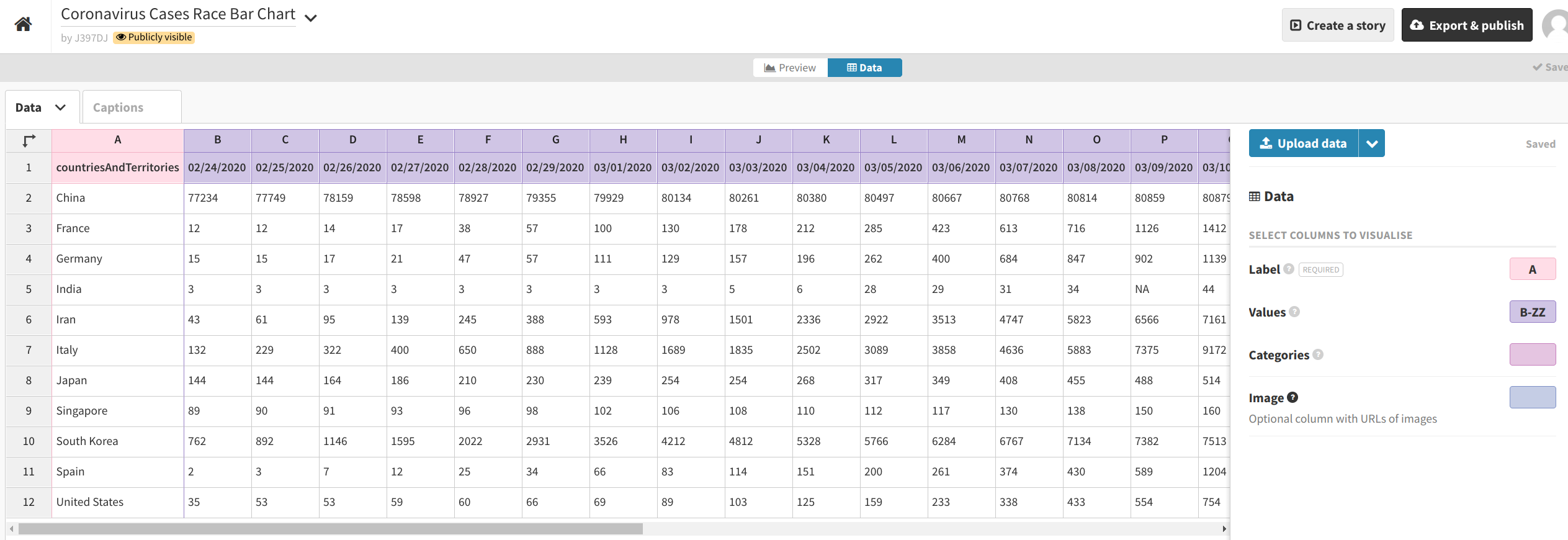1568x540 pixels.
Task: Click the help icon next to Label
Action: 1289,269
